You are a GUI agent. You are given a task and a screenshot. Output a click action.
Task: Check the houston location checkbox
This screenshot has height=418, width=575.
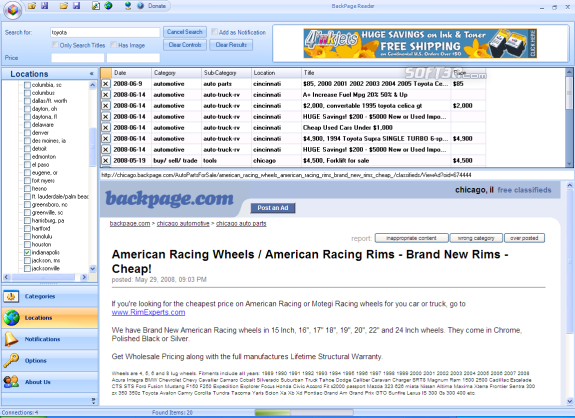coord(27,244)
